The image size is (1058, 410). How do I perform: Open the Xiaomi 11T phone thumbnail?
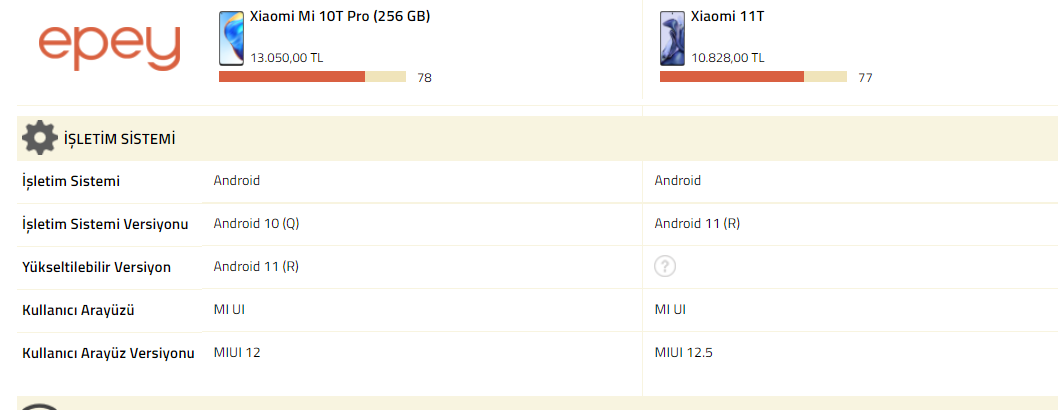672,39
